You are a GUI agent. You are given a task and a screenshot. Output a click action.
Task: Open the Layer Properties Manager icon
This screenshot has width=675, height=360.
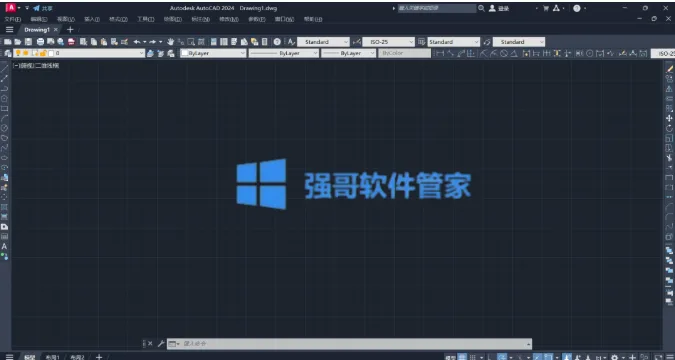click(x=8, y=53)
